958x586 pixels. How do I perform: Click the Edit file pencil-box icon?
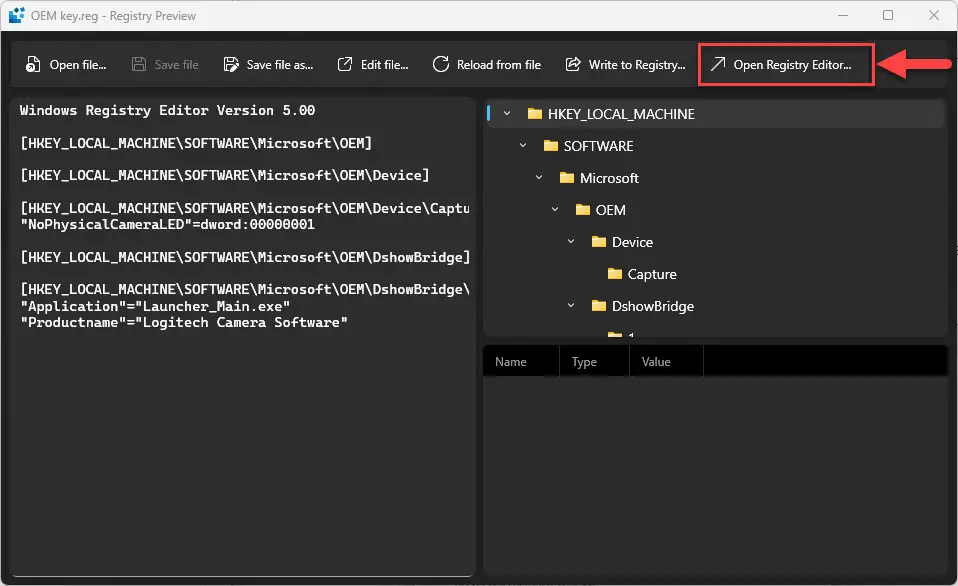click(345, 64)
